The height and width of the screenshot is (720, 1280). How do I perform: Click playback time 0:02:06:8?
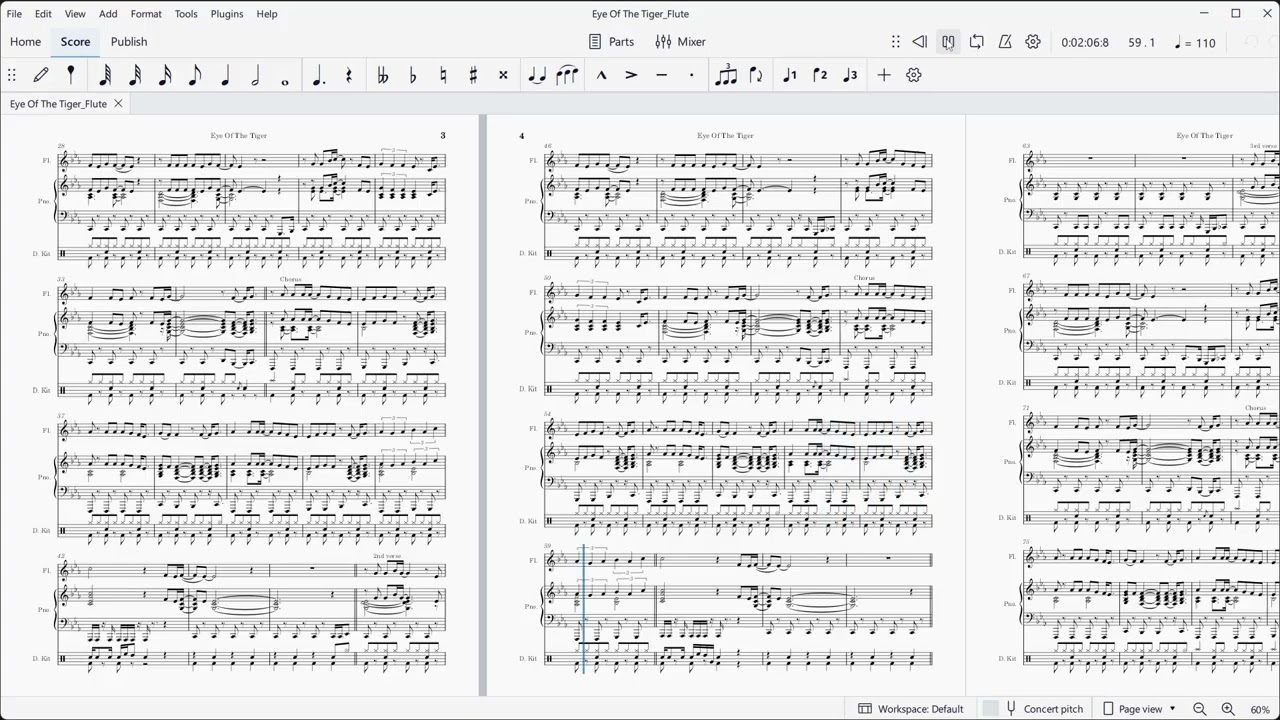(x=1085, y=43)
